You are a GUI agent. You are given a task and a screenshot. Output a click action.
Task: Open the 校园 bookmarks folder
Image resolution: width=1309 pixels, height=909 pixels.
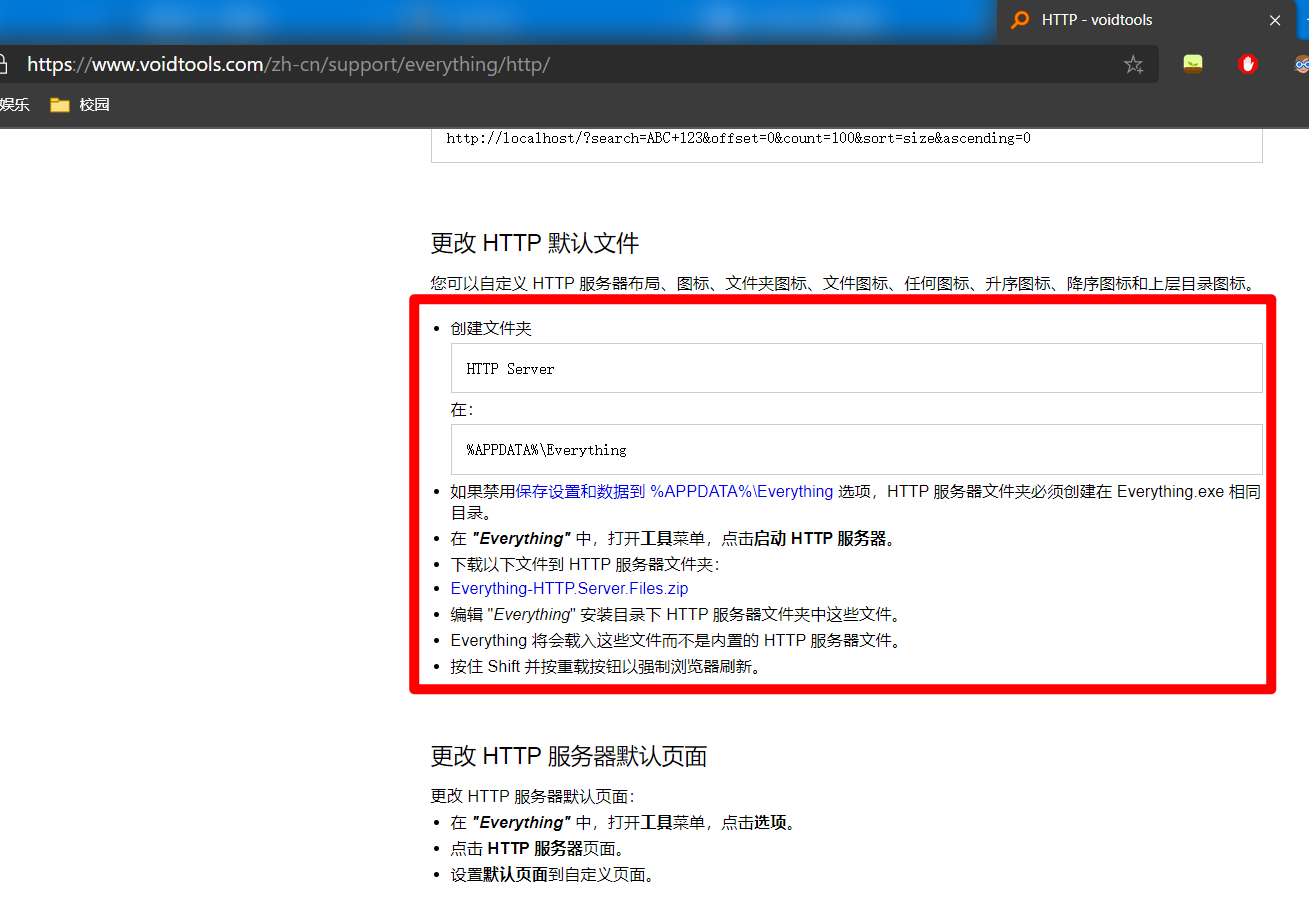80,104
